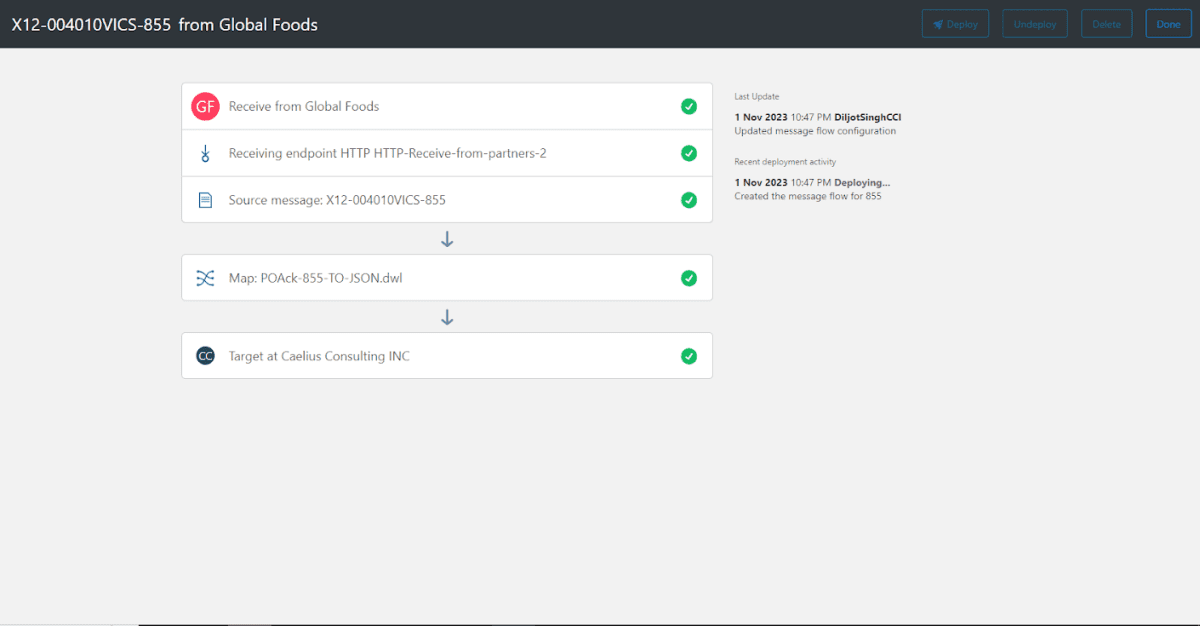Click Updated message flow configuration text

click(815, 131)
